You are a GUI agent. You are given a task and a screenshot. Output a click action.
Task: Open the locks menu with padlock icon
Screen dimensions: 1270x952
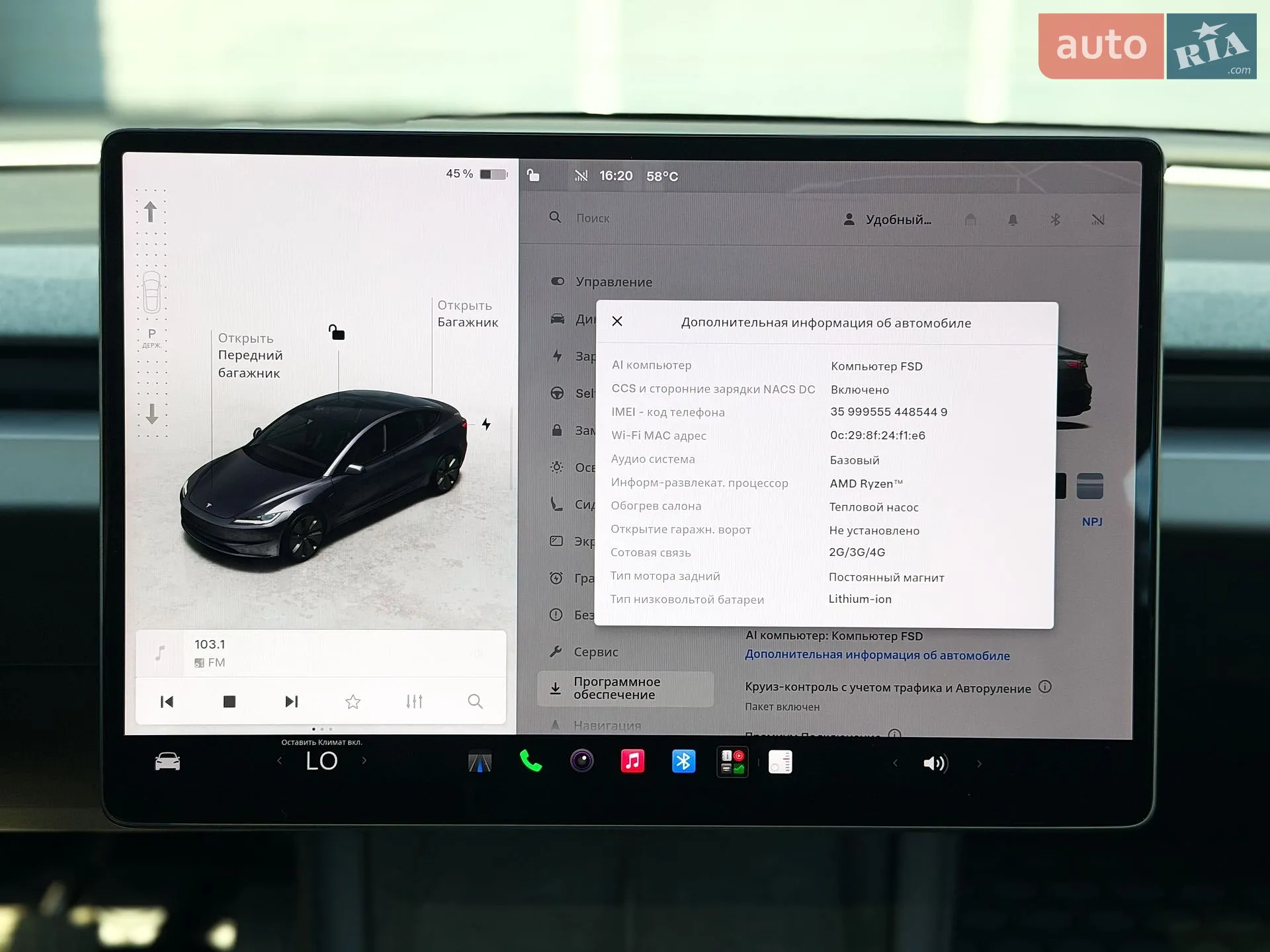557,430
